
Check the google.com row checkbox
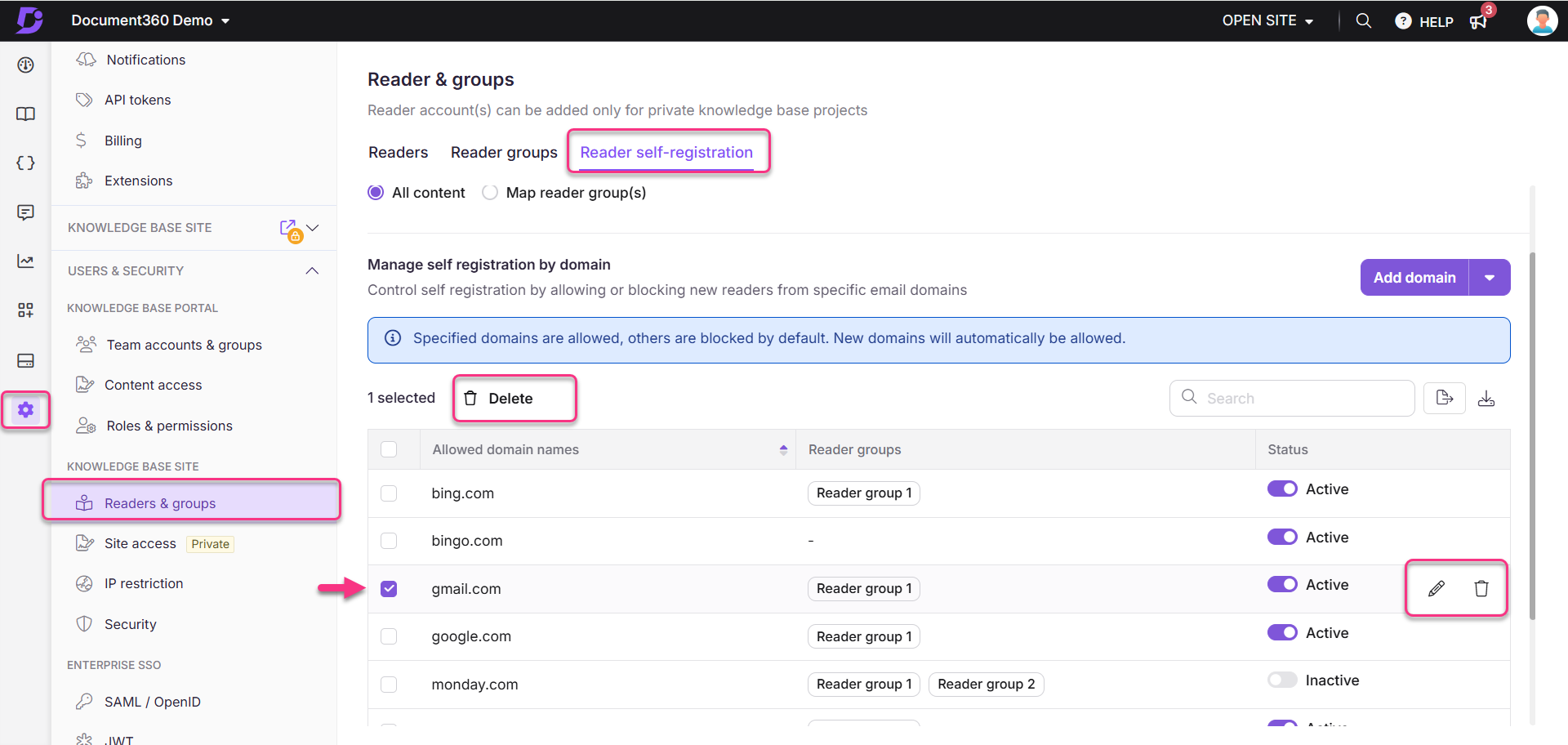pos(389,636)
